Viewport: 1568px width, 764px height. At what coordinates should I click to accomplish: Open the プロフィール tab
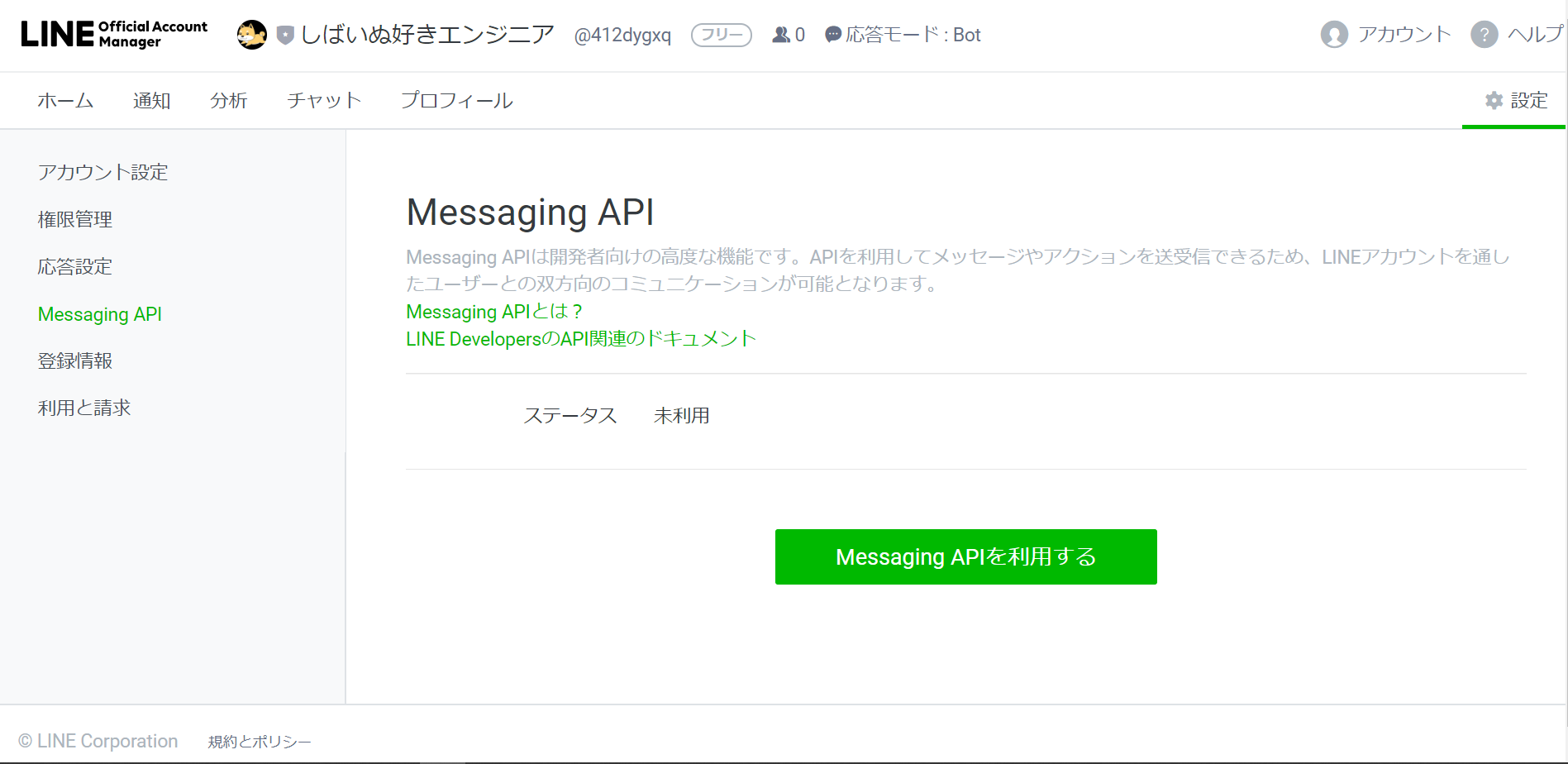click(x=457, y=100)
